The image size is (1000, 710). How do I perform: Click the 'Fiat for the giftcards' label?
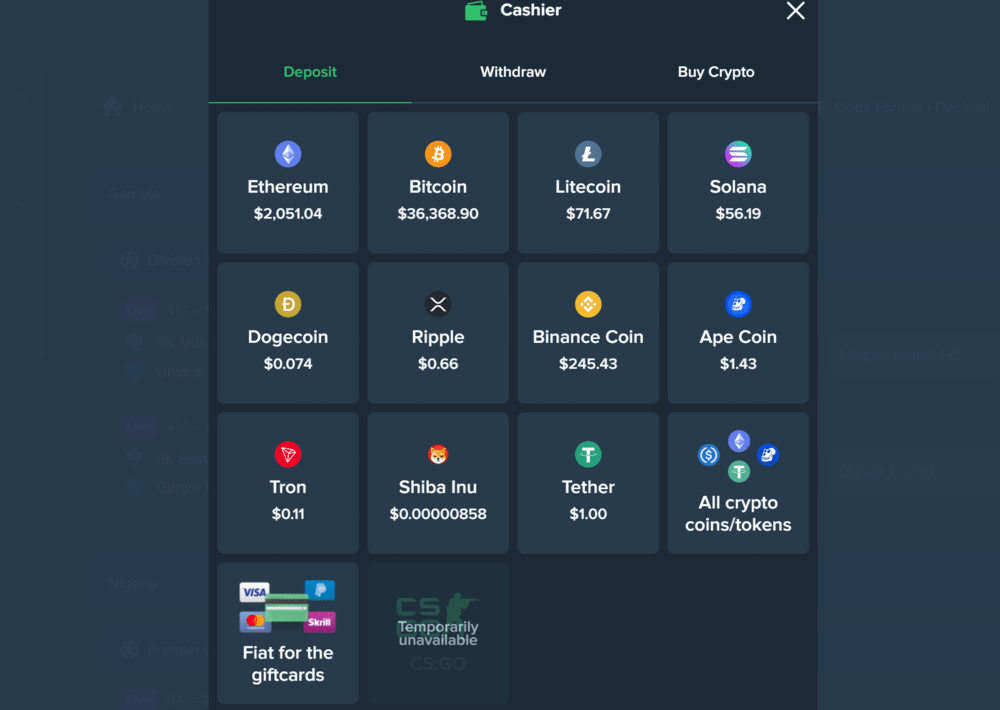[x=288, y=664]
